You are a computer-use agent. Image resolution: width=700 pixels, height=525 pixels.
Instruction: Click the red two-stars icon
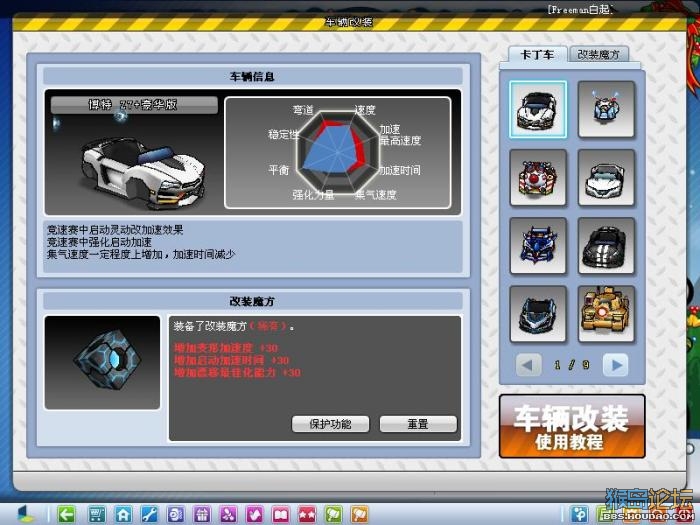307,514
